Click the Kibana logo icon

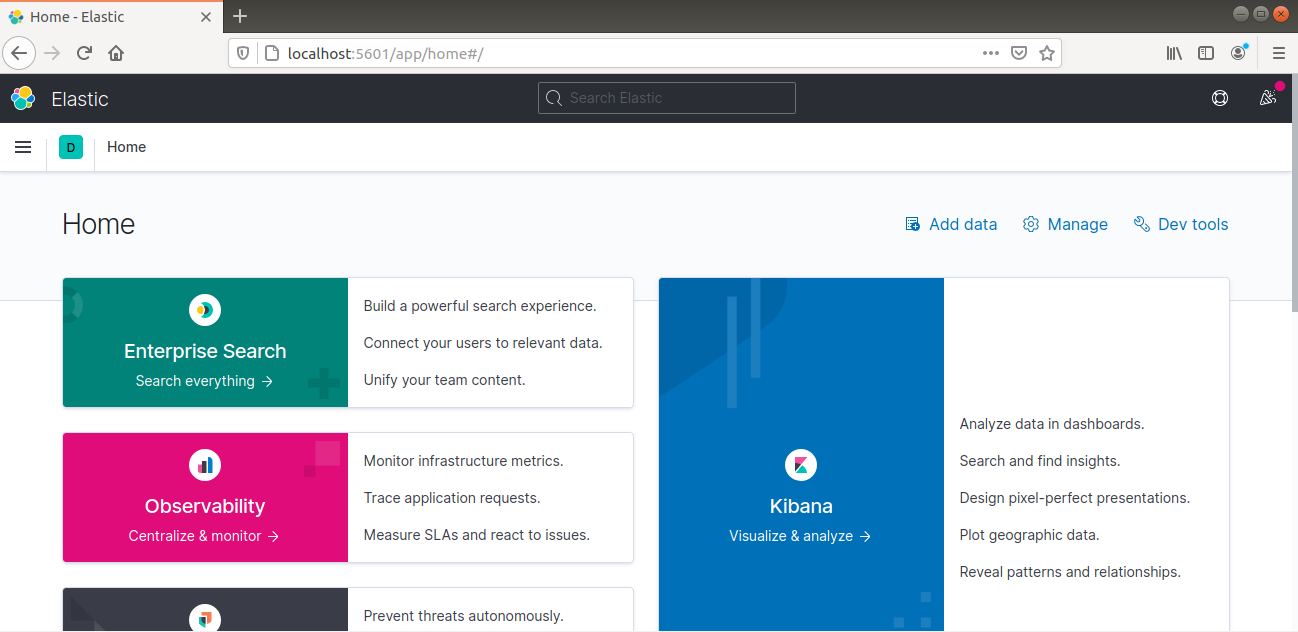click(x=801, y=465)
